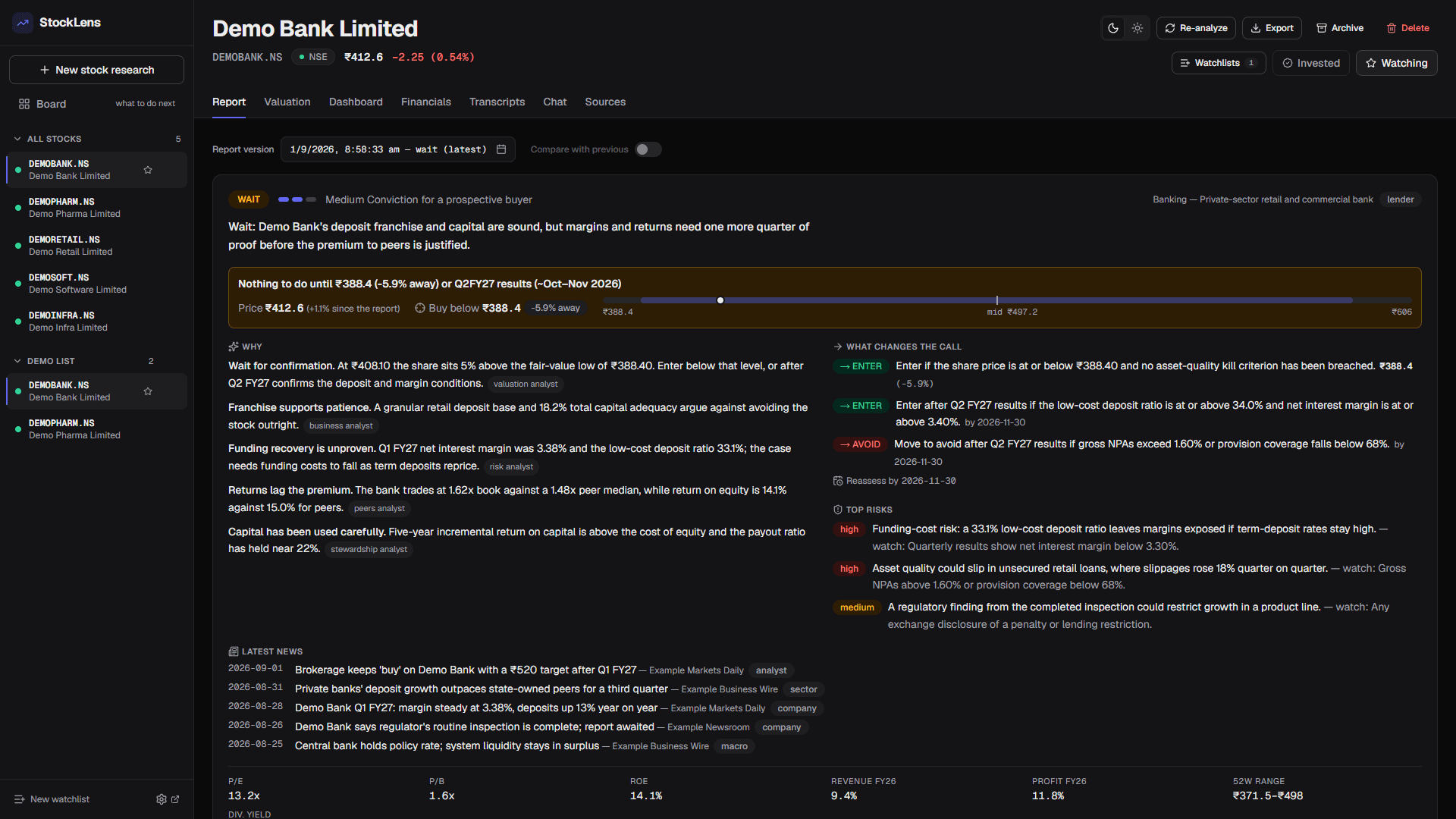
Task: Select DEMOINFRA.NS Demo Infra Limited
Action: [x=96, y=322]
